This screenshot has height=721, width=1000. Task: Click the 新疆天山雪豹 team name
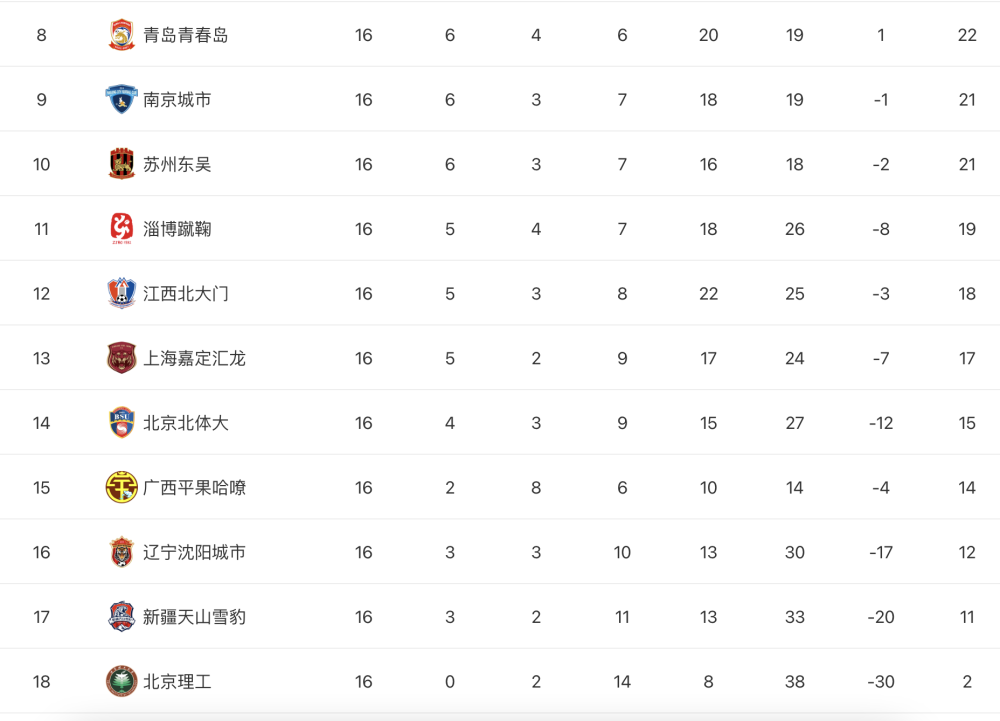coord(194,616)
